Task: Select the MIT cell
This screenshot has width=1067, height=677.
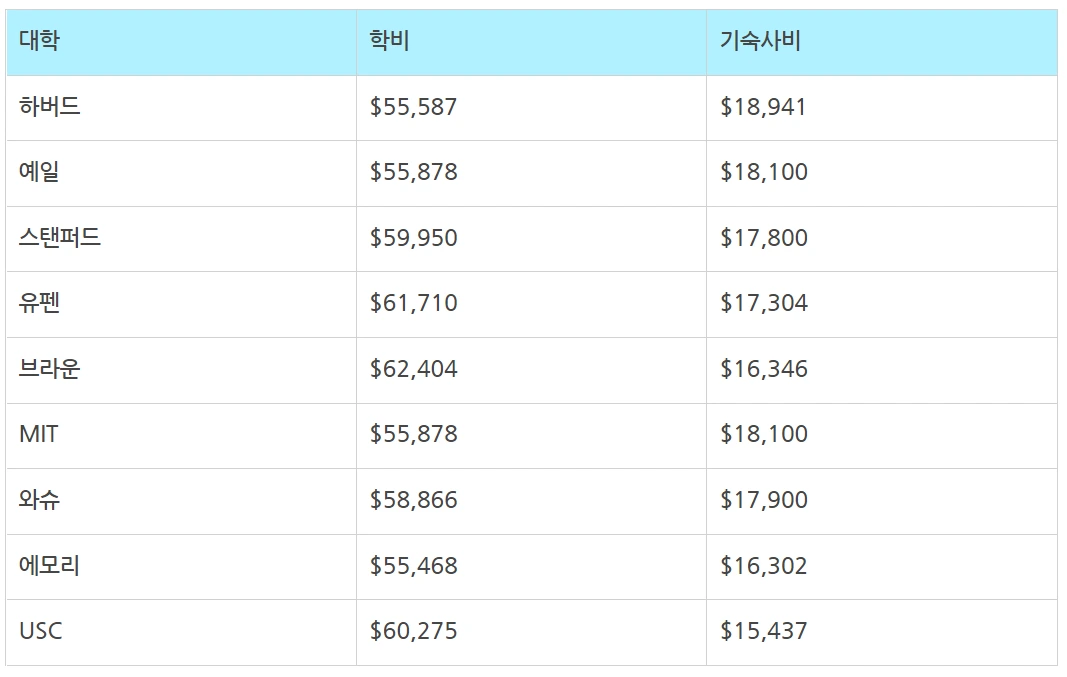Action: pyautogui.click(x=38, y=434)
